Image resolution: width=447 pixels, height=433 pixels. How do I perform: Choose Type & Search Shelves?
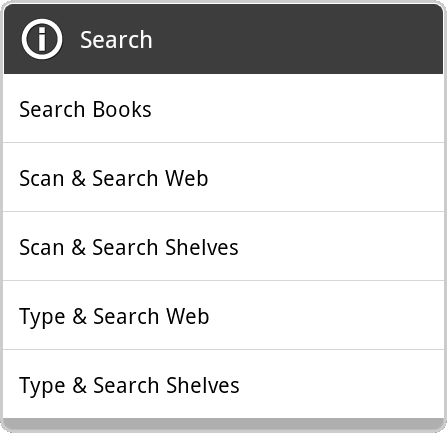223,384
